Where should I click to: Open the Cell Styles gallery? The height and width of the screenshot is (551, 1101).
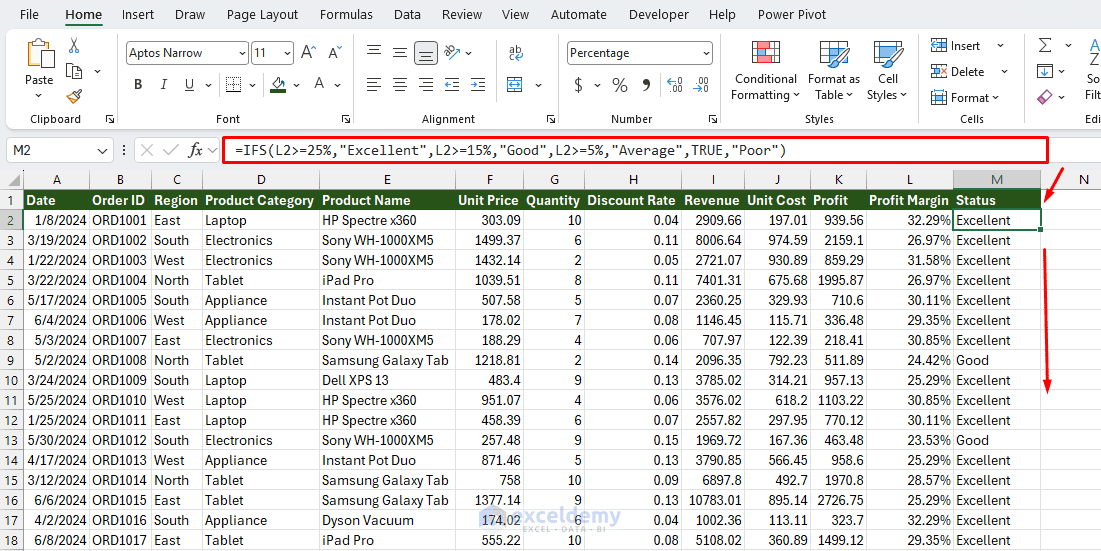888,71
